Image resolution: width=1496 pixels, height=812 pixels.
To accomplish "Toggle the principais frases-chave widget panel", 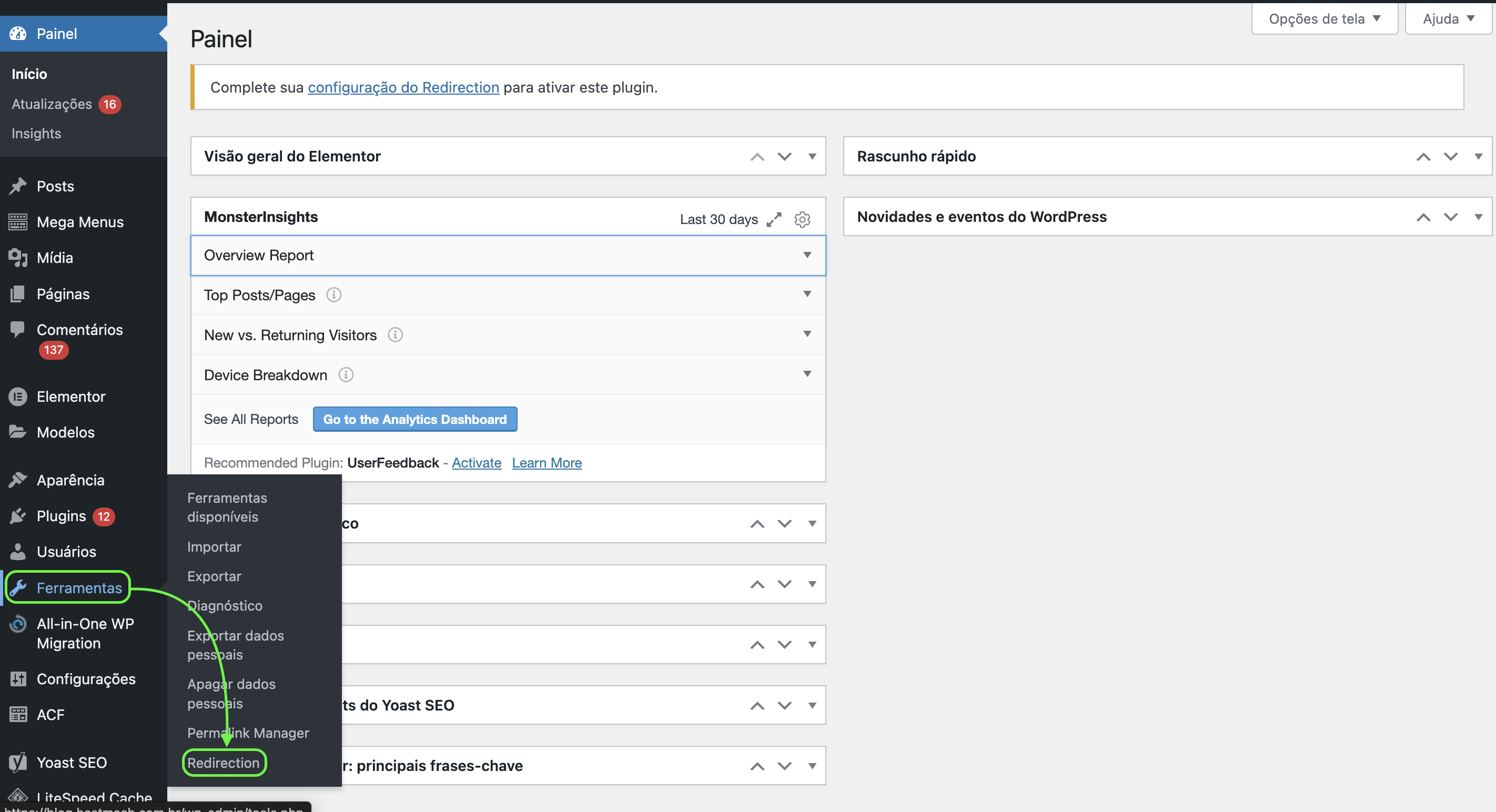I will pyautogui.click(x=813, y=766).
